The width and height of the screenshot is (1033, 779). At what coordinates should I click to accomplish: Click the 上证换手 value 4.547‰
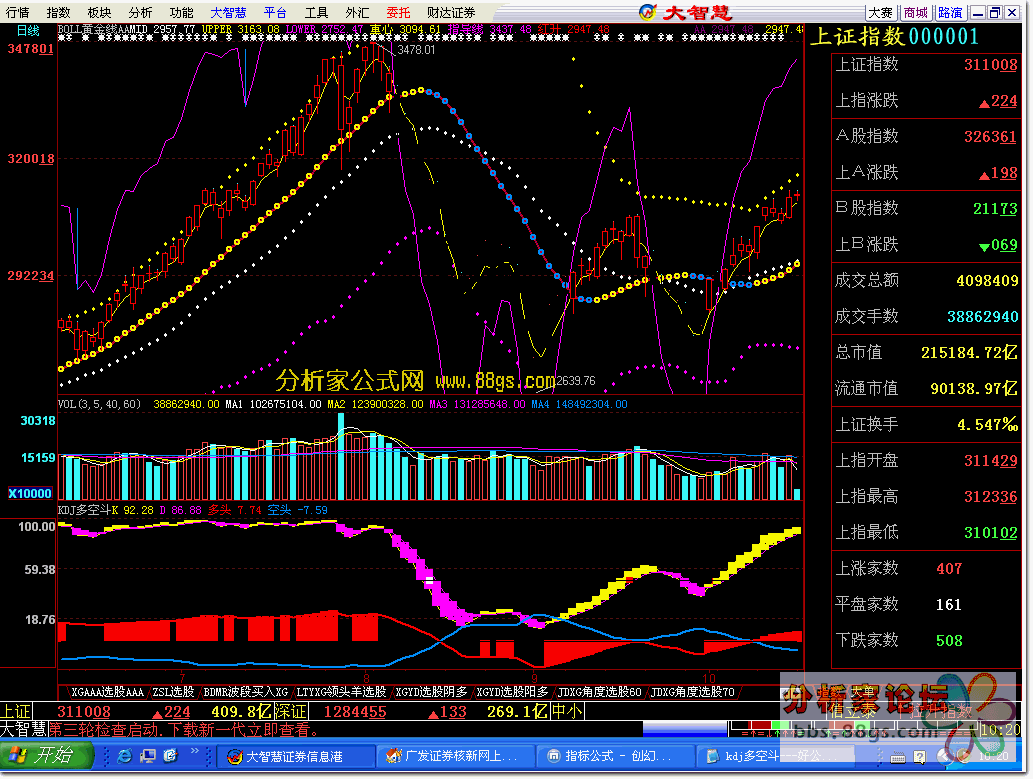[988, 425]
